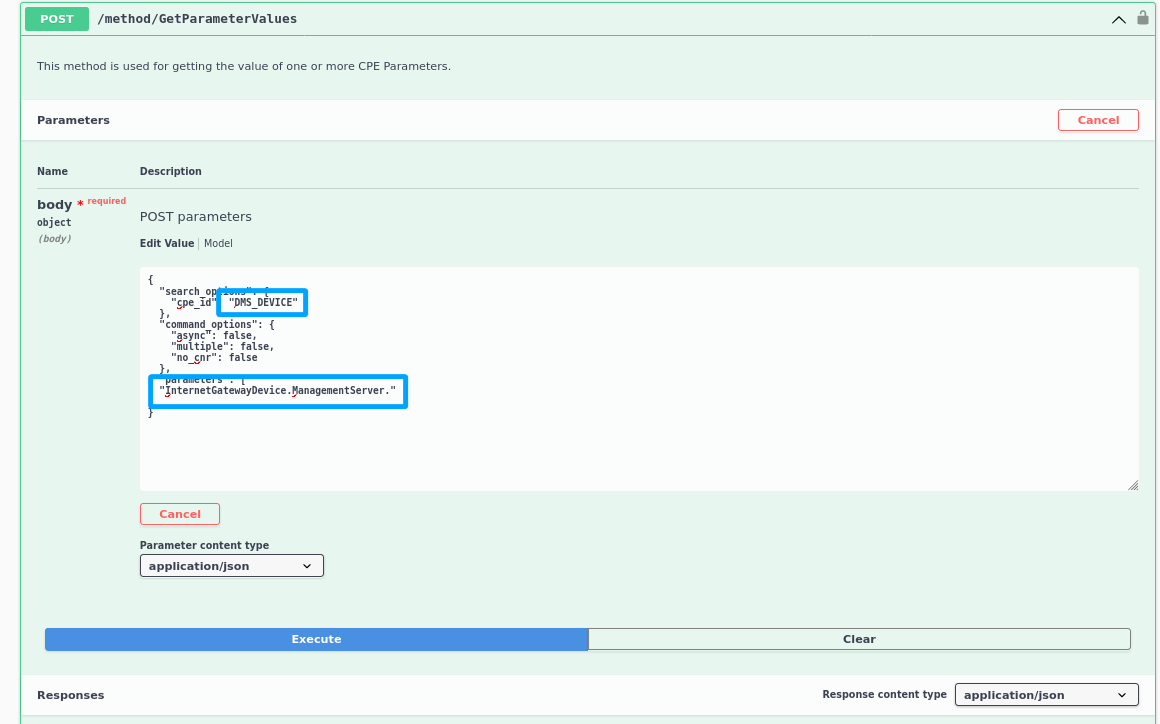Click the InternetGatewayDevice.ManagementServer. parameter text
Viewport: 1160px width, 724px height.
click(x=280, y=390)
